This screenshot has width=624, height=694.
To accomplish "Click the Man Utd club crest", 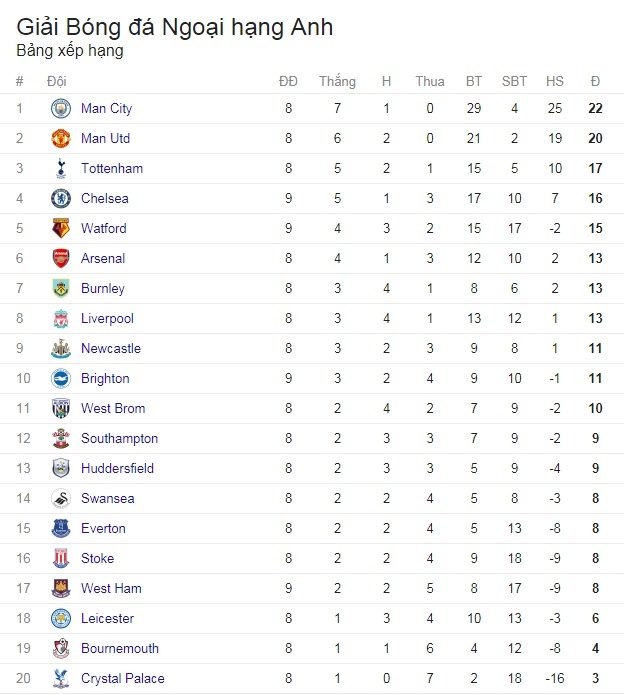I will (x=61, y=138).
